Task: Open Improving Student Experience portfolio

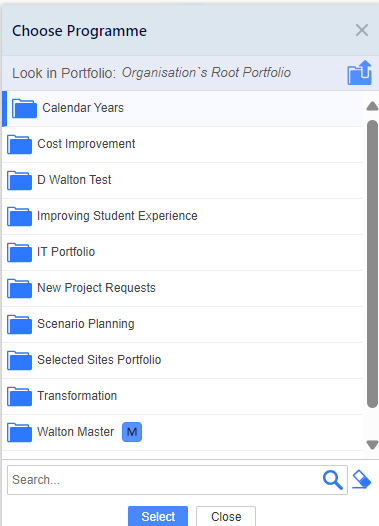Action: 183,216
